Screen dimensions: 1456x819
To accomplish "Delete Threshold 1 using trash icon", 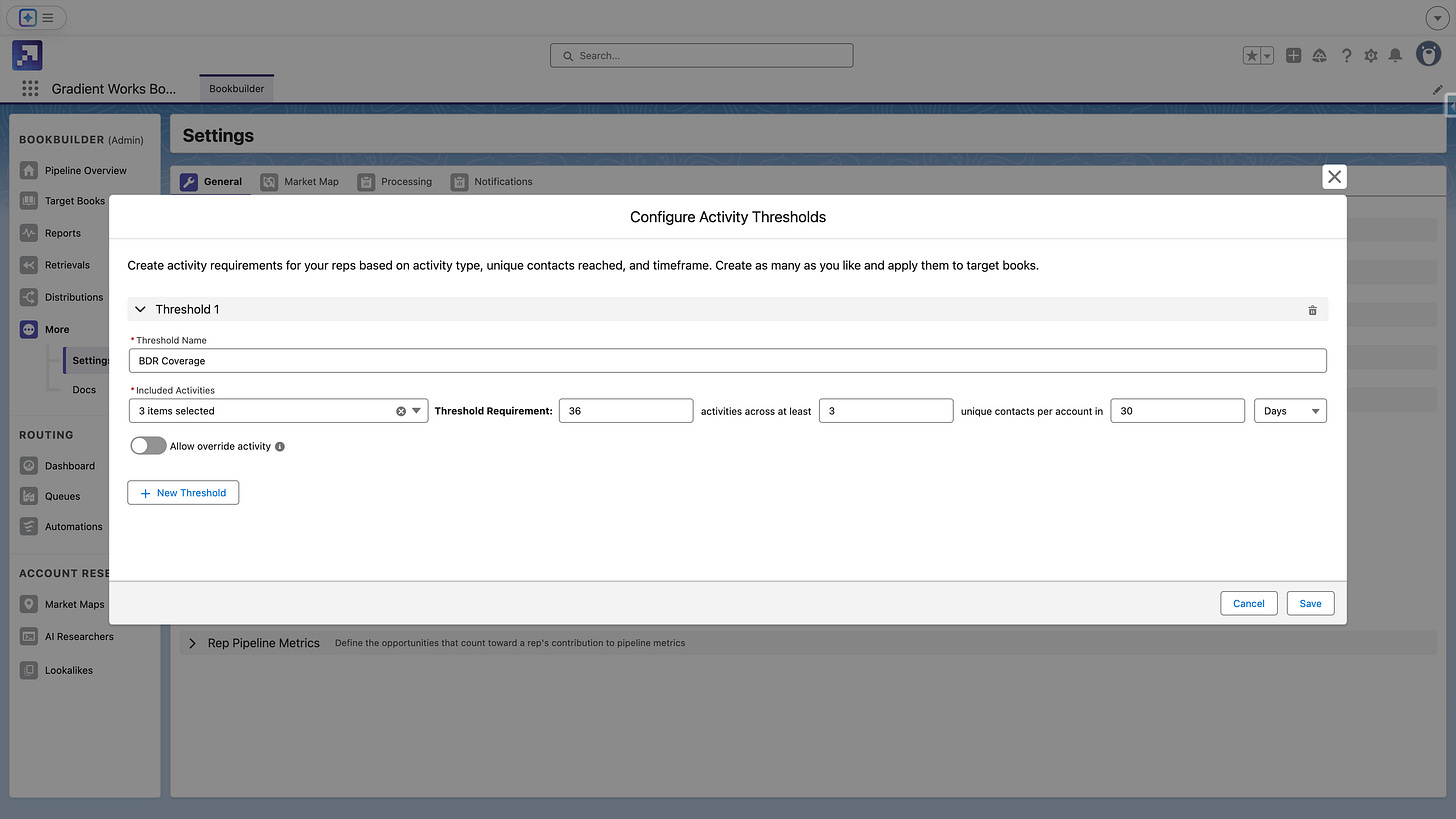I will (x=1312, y=310).
